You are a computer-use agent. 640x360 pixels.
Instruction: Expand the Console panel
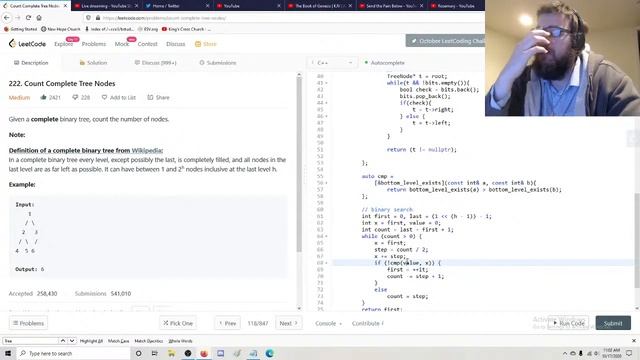(328, 323)
